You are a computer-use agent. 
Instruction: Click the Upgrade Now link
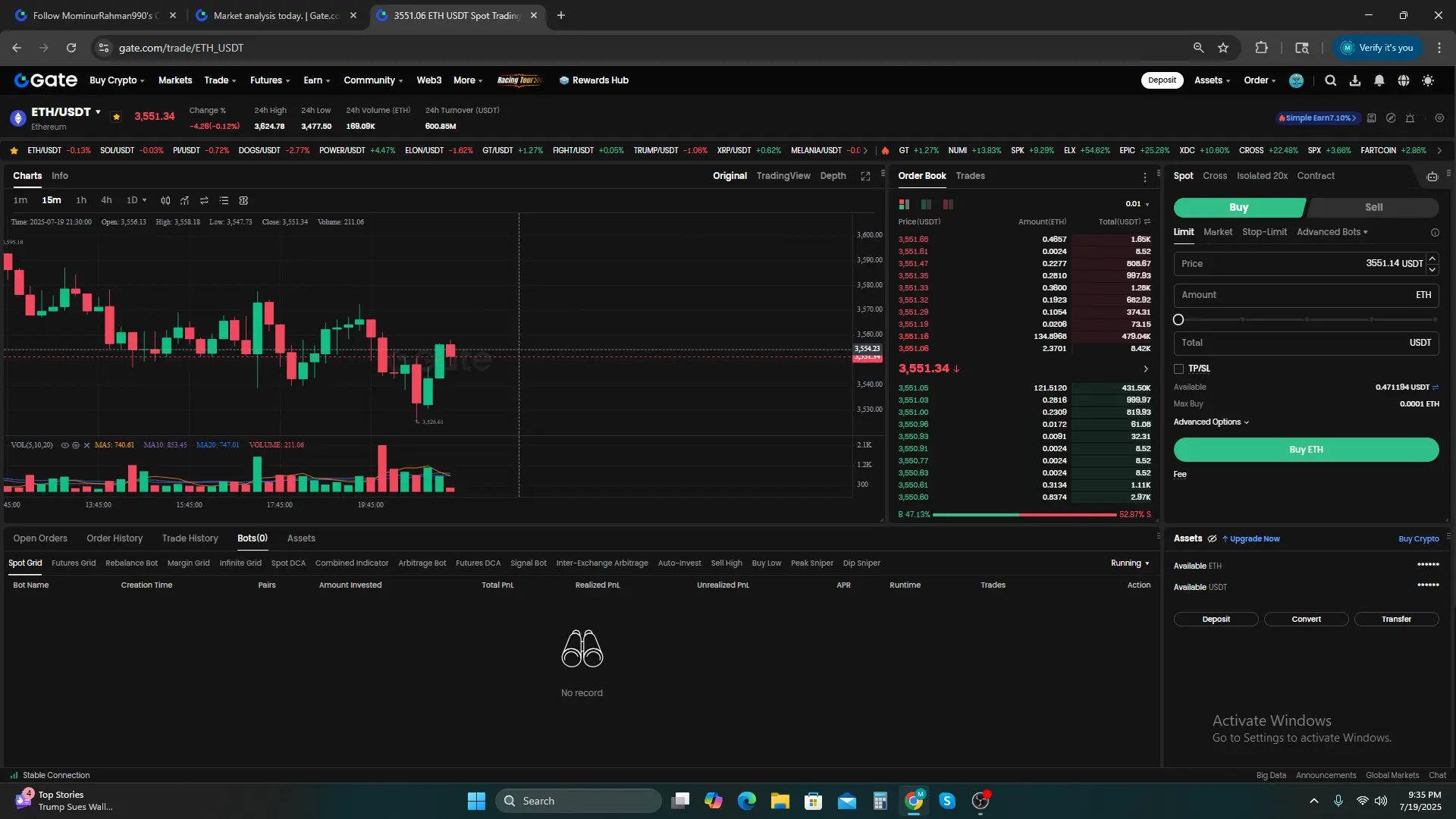click(x=1251, y=539)
